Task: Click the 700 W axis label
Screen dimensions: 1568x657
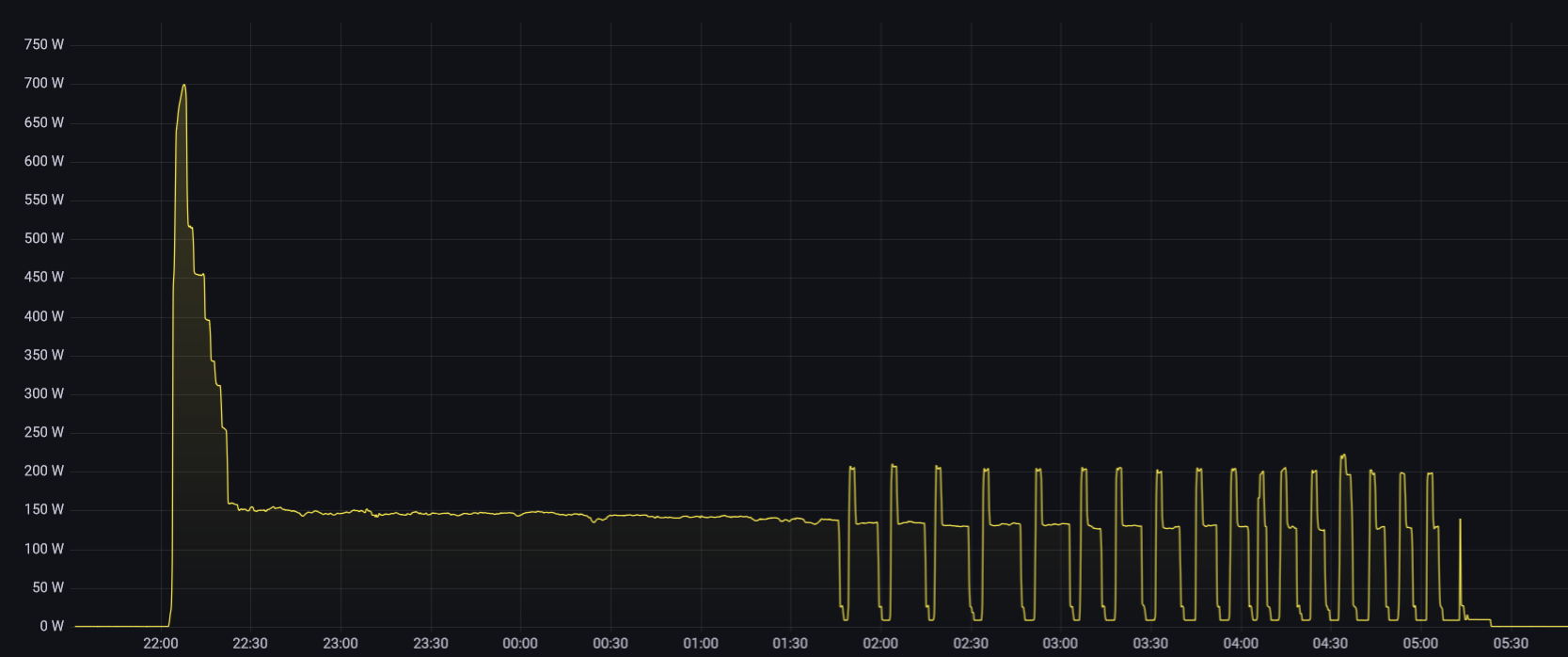Action: pos(44,83)
